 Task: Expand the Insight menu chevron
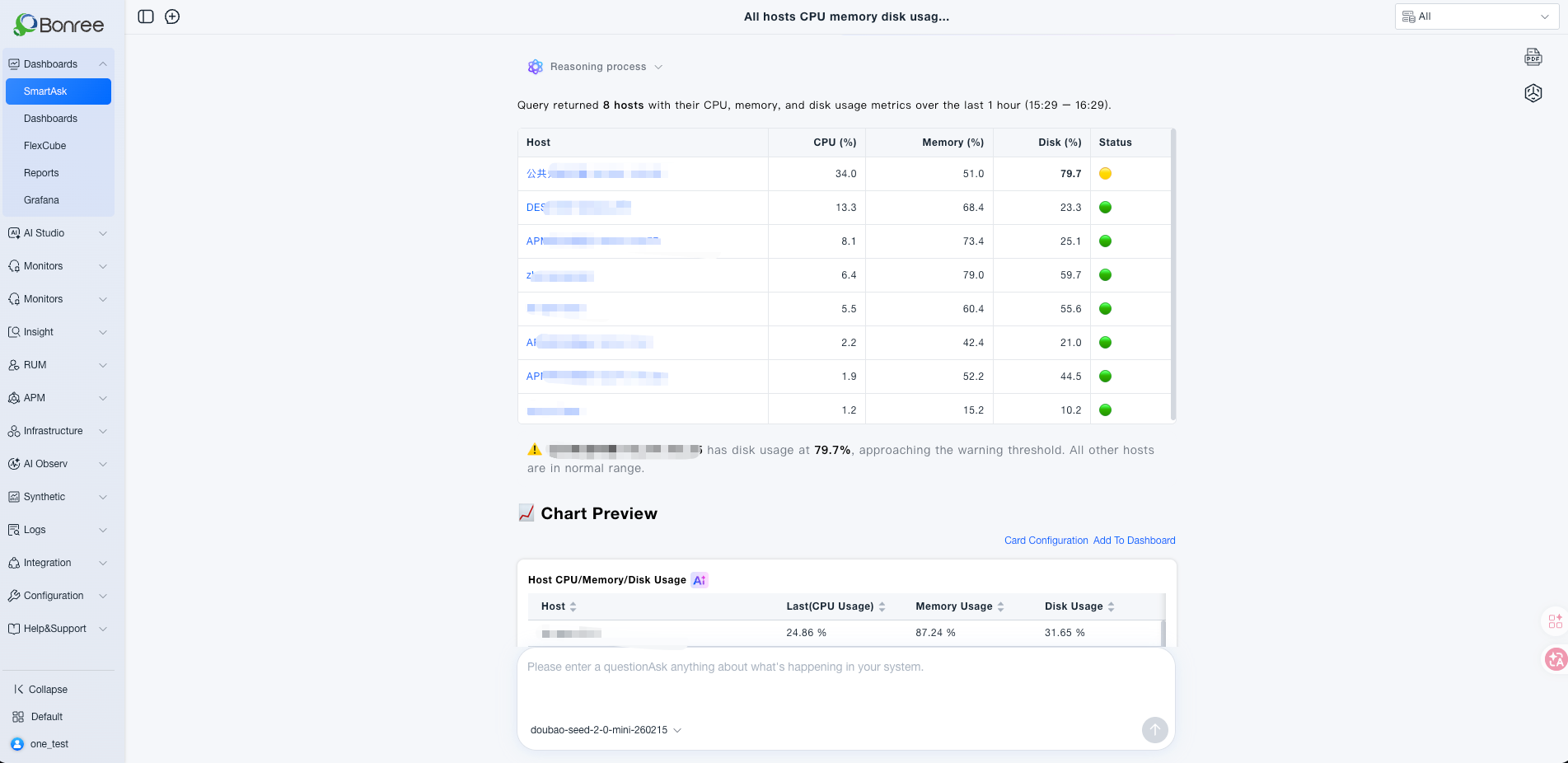(x=103, y=332)
